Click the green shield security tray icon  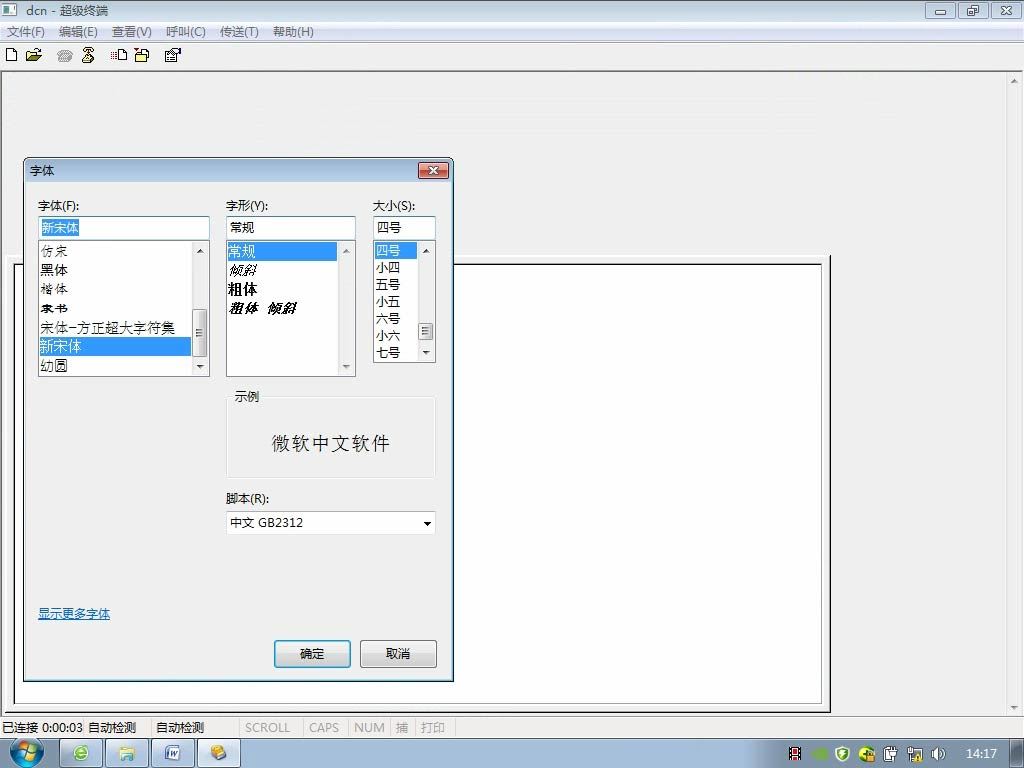(x=842, y=754)
